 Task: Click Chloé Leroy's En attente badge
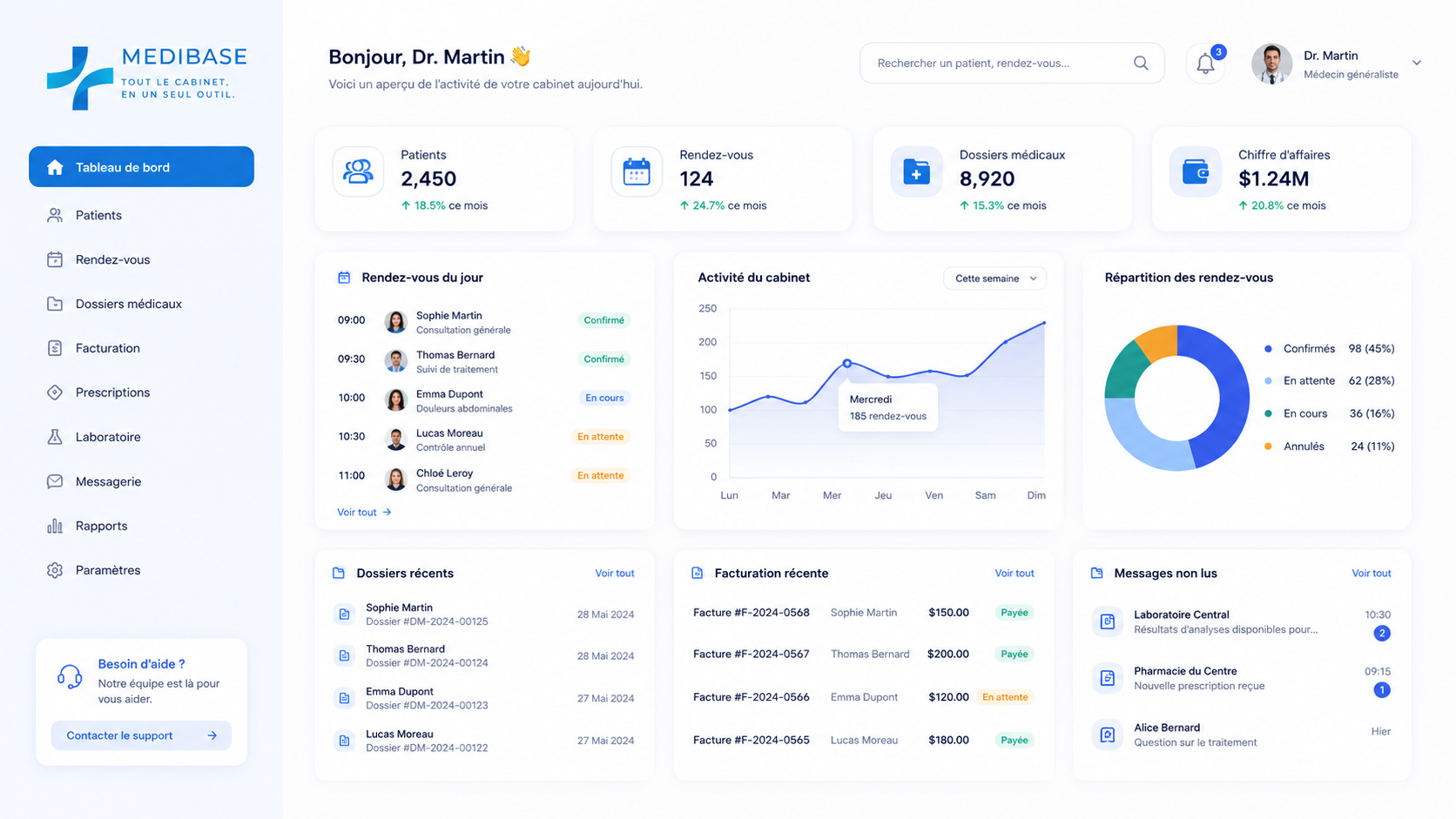601,476
